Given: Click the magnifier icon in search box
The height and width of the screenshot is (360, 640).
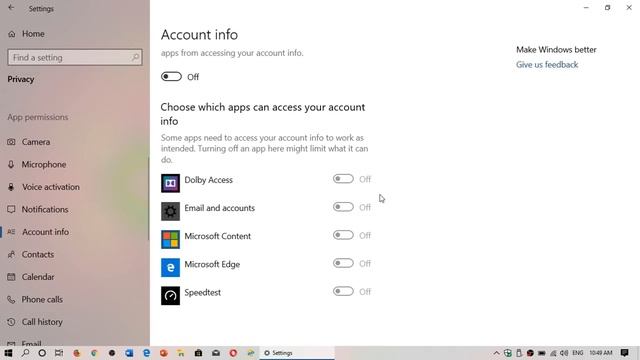Looking at the screenshot, I should 135,57.
